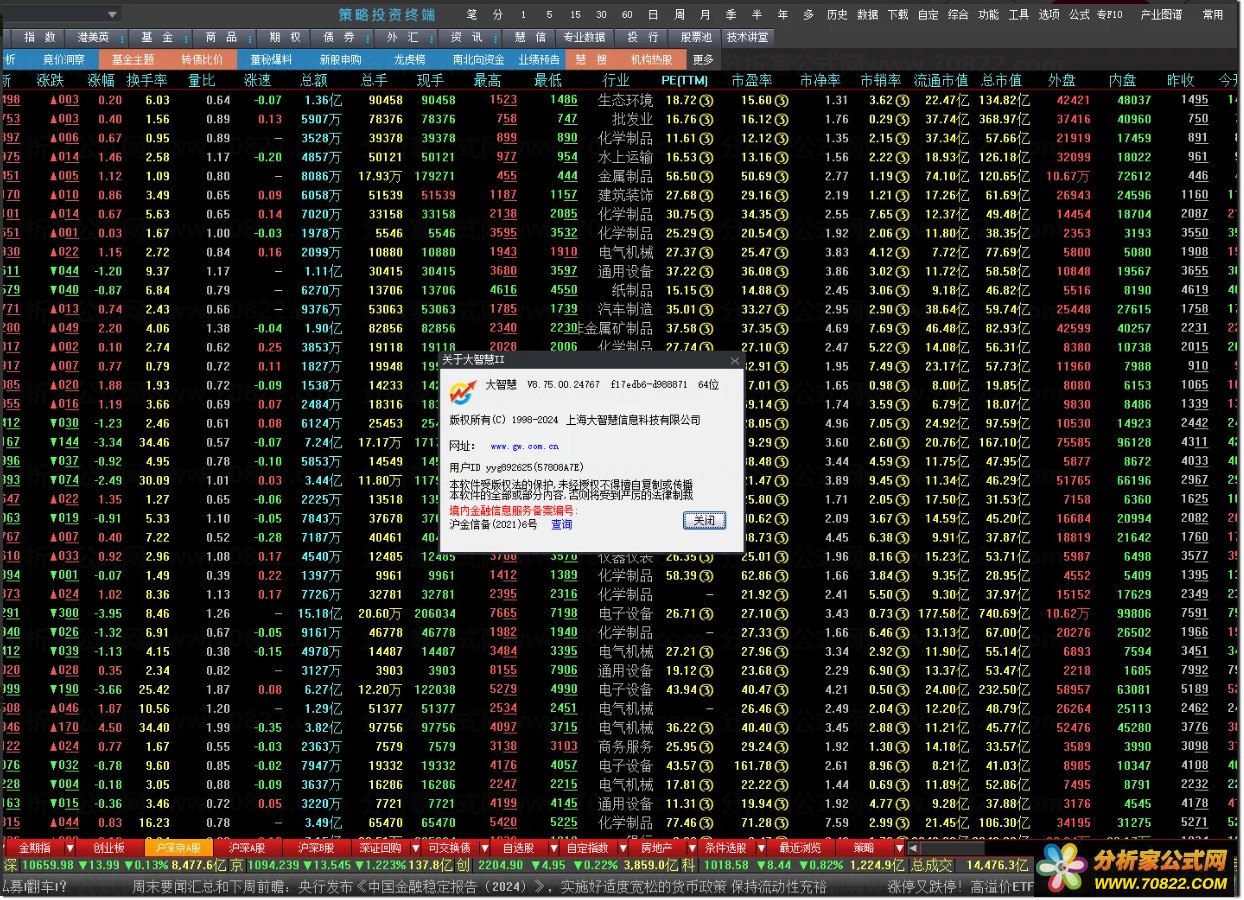Open dropdown arrow beside 自定指数 tab
This screenshot has width=1244, height=900.
click(x=622, y=848)
